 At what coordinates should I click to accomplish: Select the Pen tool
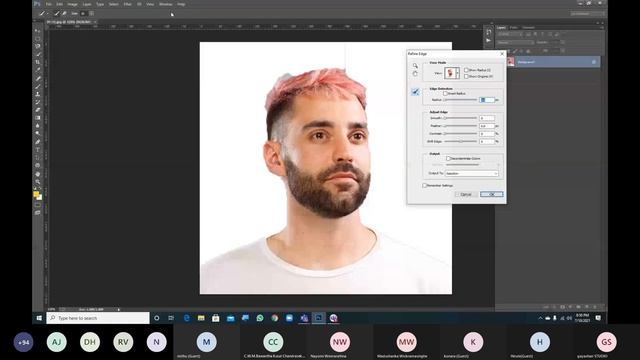(38, 142)
